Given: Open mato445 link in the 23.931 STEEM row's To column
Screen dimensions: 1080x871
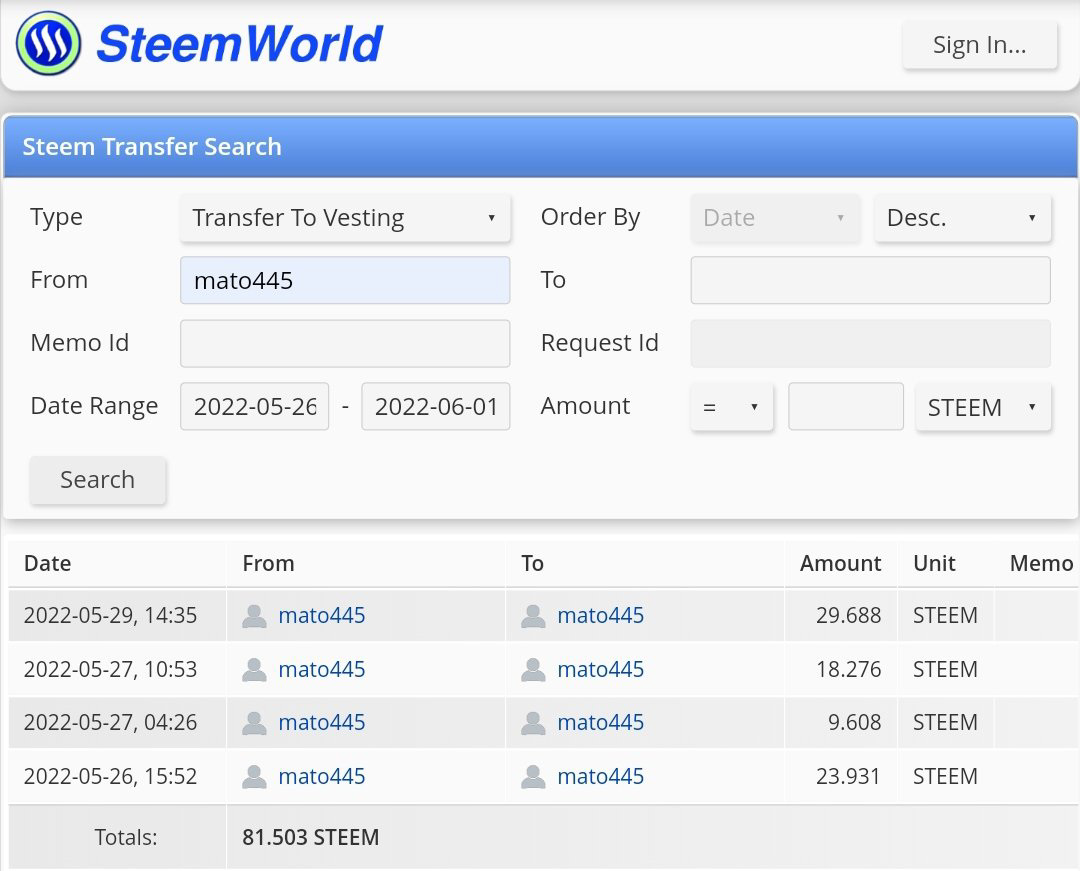Looking at the screenshot, I should [601, 776].
